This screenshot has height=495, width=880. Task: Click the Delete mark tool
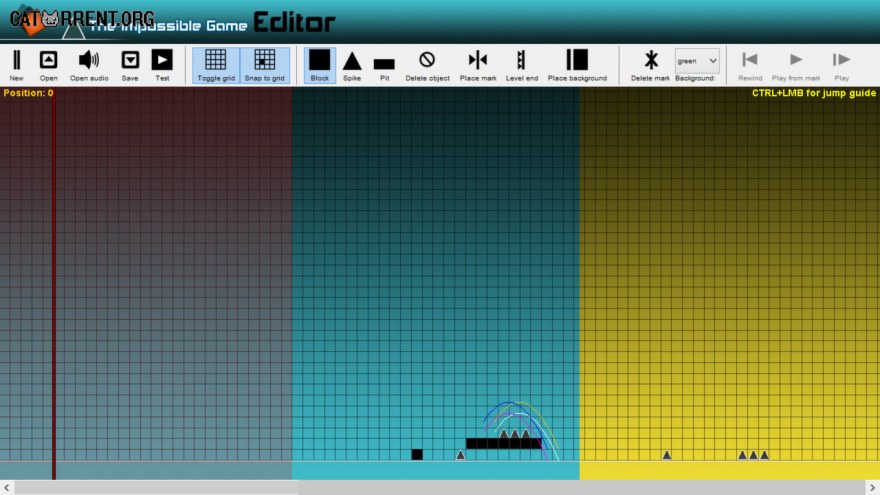(x=650, y=65)
